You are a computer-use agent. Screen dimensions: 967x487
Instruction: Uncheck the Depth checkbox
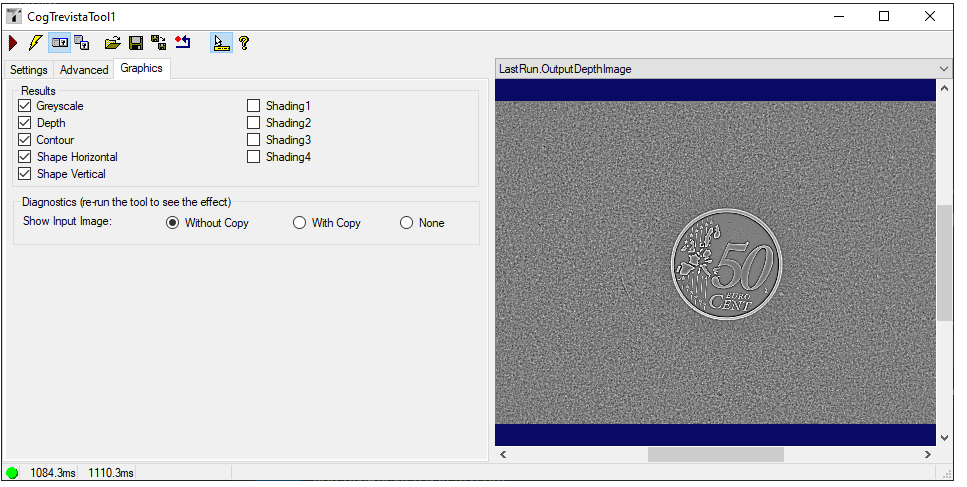click(x=25, y=123)
